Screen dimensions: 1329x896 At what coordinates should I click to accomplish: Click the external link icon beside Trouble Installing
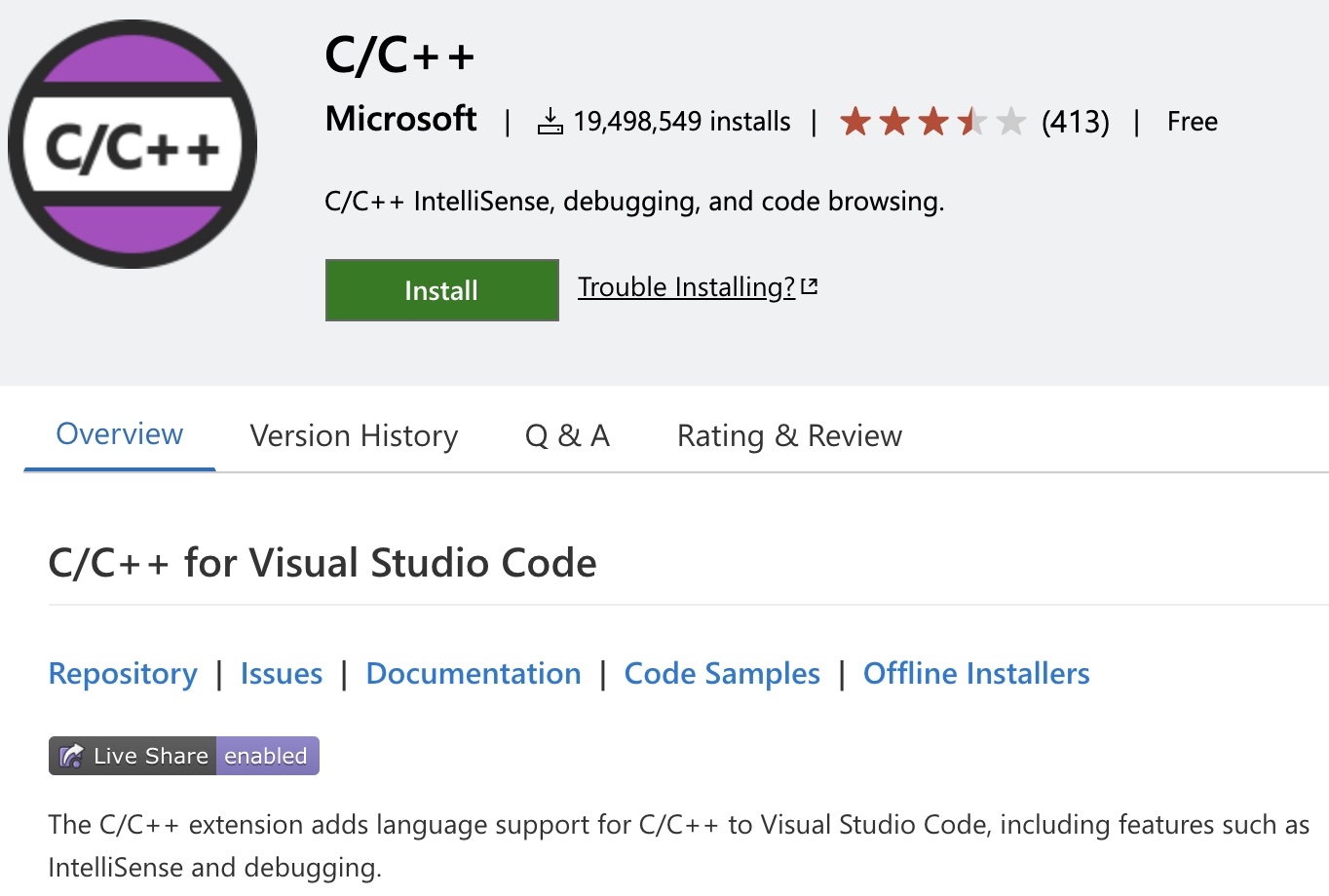810,287
